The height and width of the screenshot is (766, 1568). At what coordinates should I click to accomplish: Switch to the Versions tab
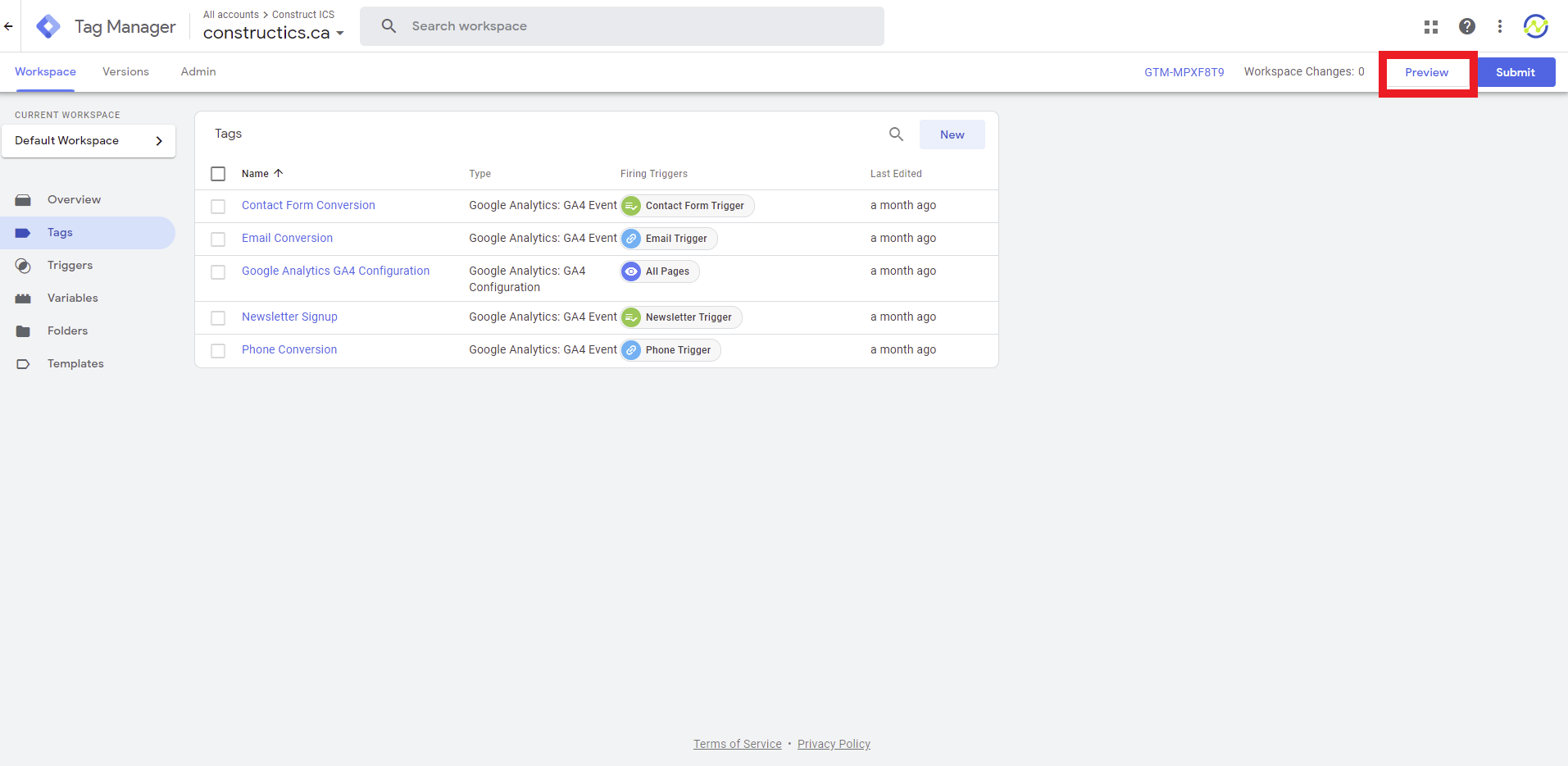pos(125,72)
